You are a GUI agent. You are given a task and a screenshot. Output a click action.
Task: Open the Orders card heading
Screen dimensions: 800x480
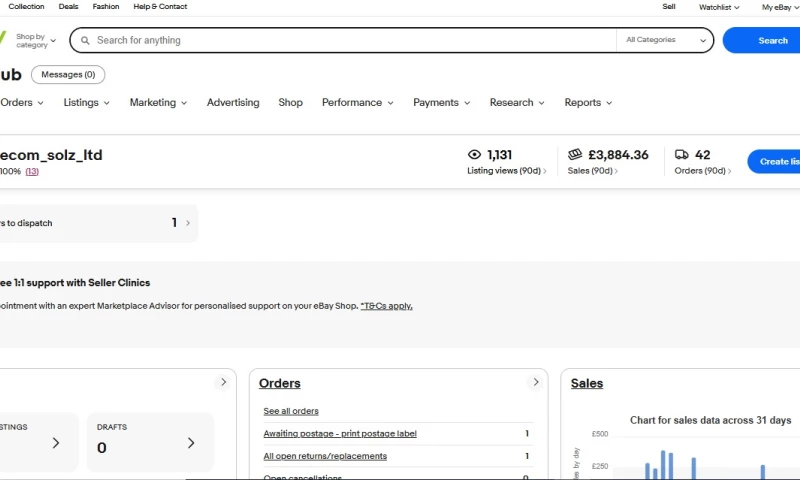pyautogui.click(x=280, y=383)
